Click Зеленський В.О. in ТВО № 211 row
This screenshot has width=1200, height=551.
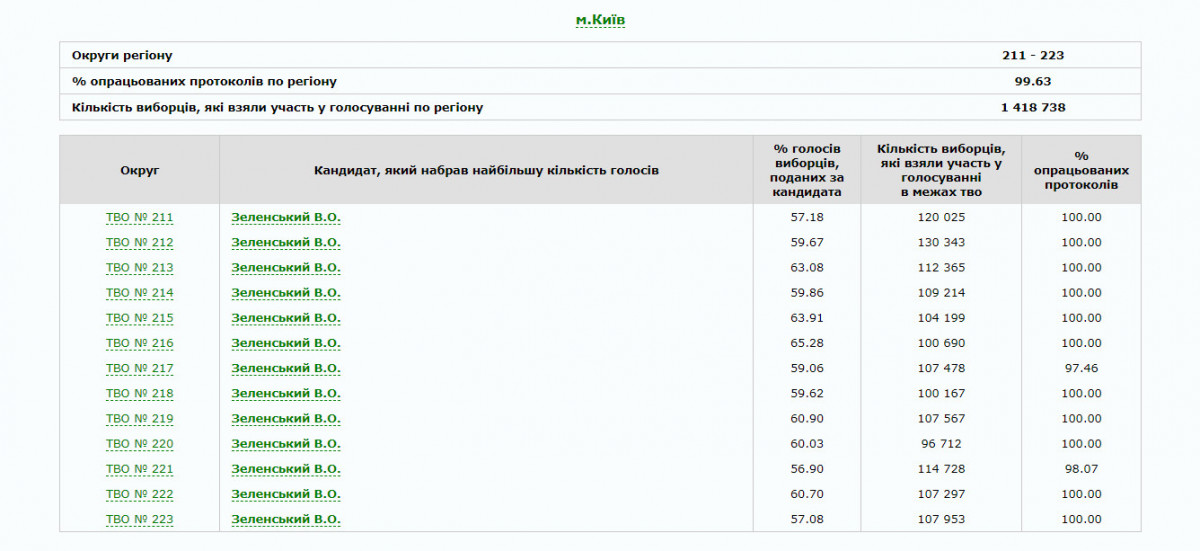tap(286, 217)
